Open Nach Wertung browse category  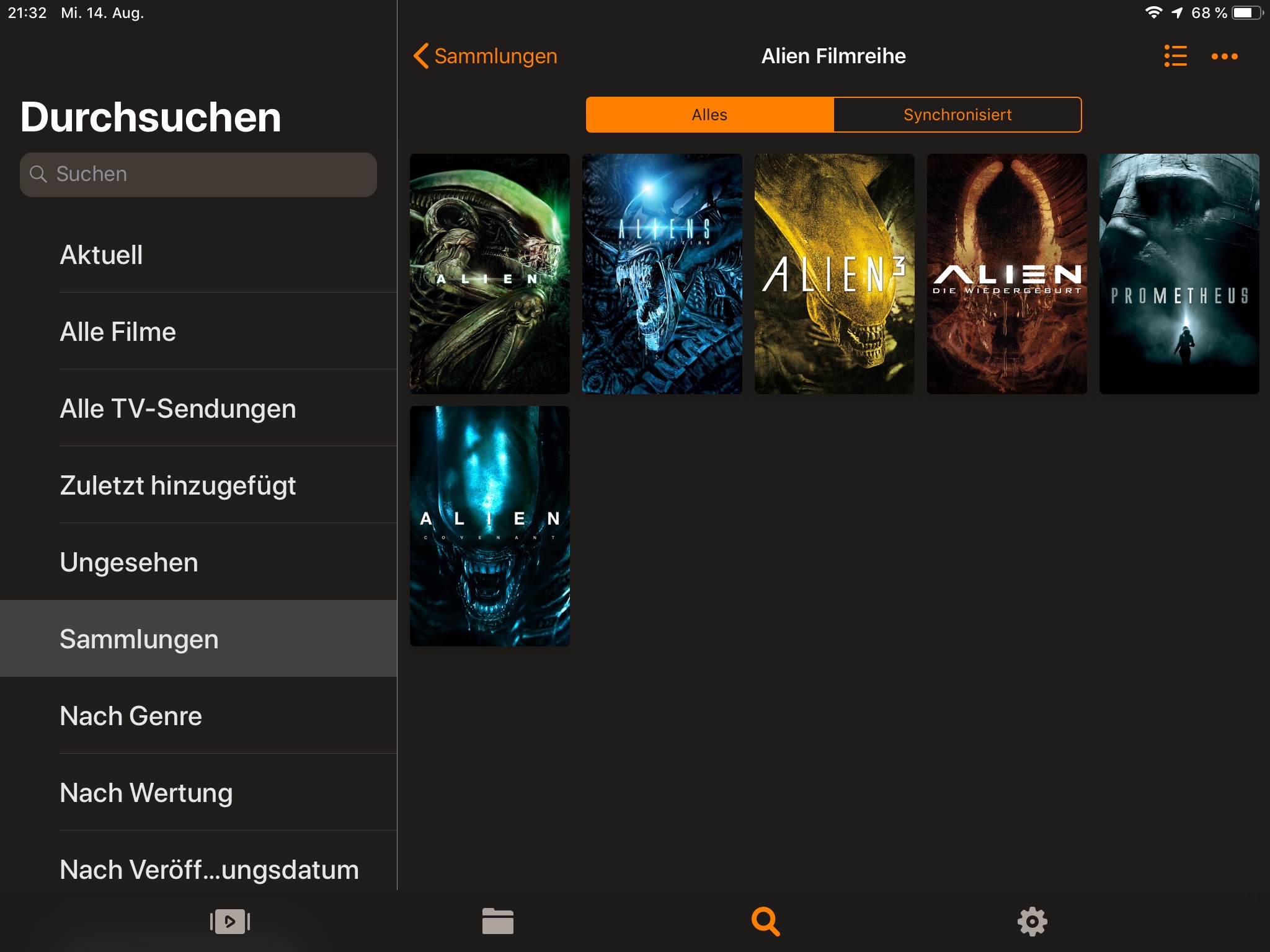click(x=146, y=793)
